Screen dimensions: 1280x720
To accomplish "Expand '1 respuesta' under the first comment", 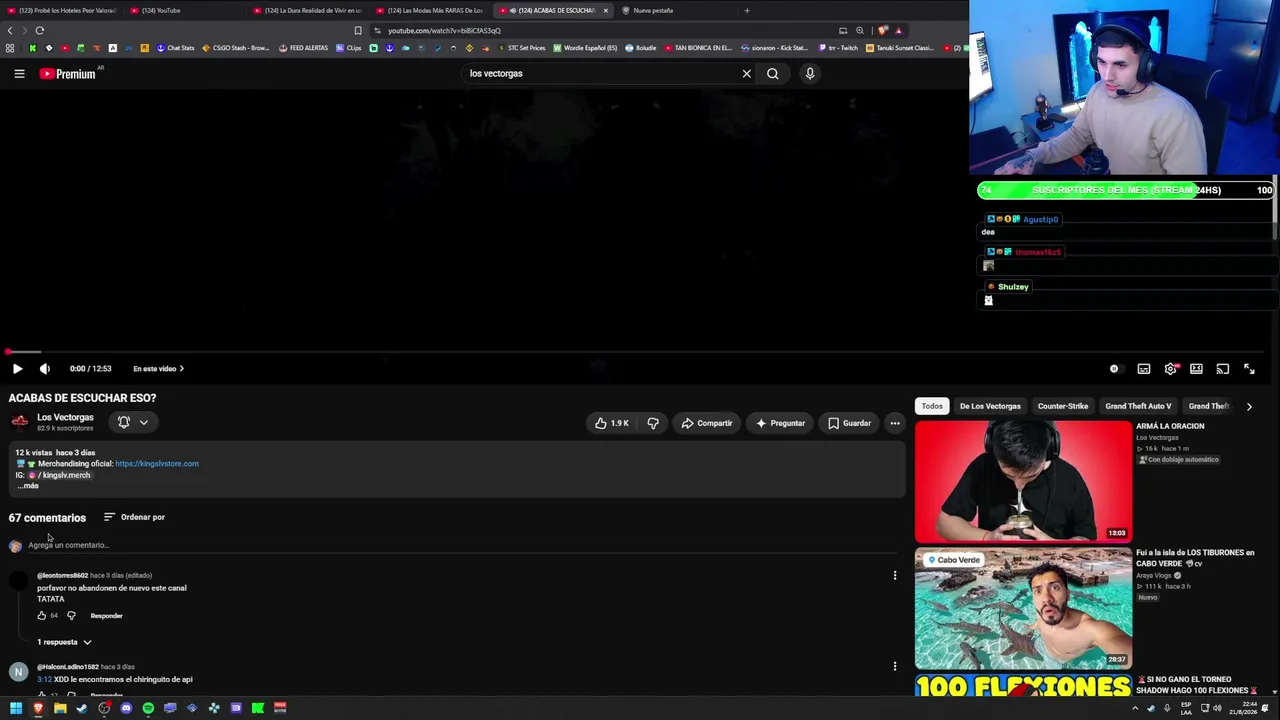I will pos(64,642).
